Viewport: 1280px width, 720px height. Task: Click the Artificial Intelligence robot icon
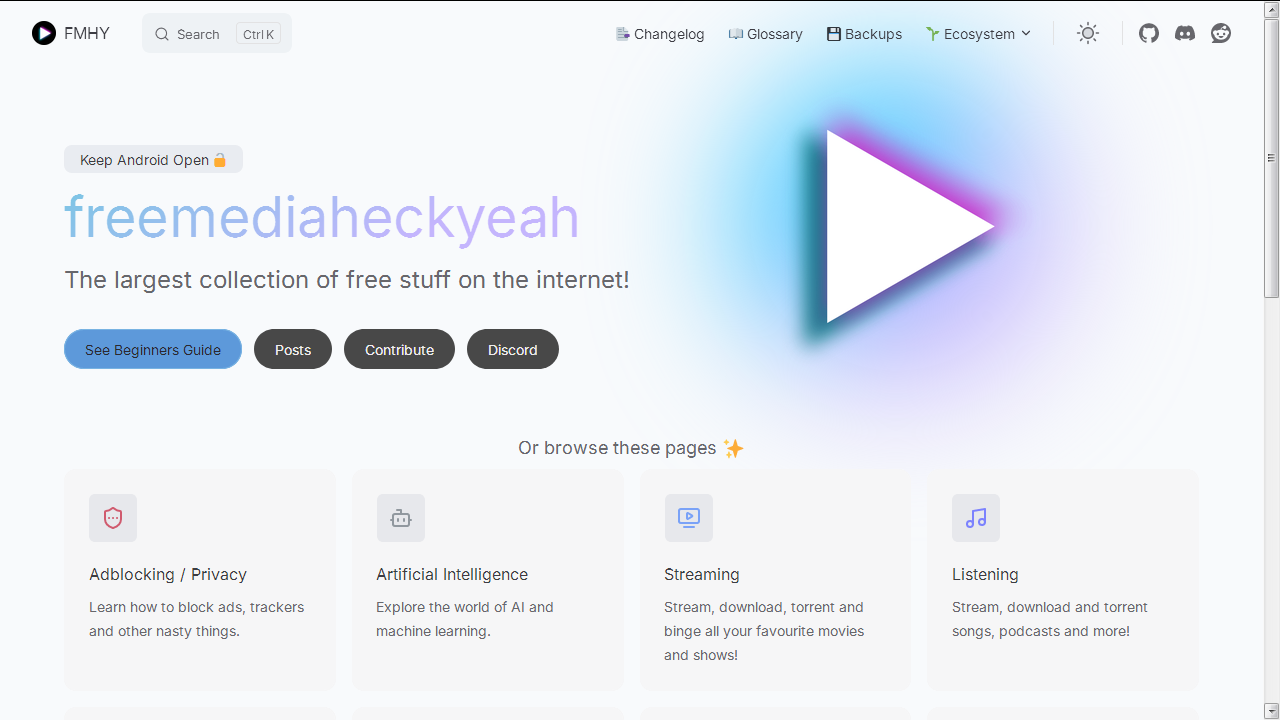click(401, 518)
